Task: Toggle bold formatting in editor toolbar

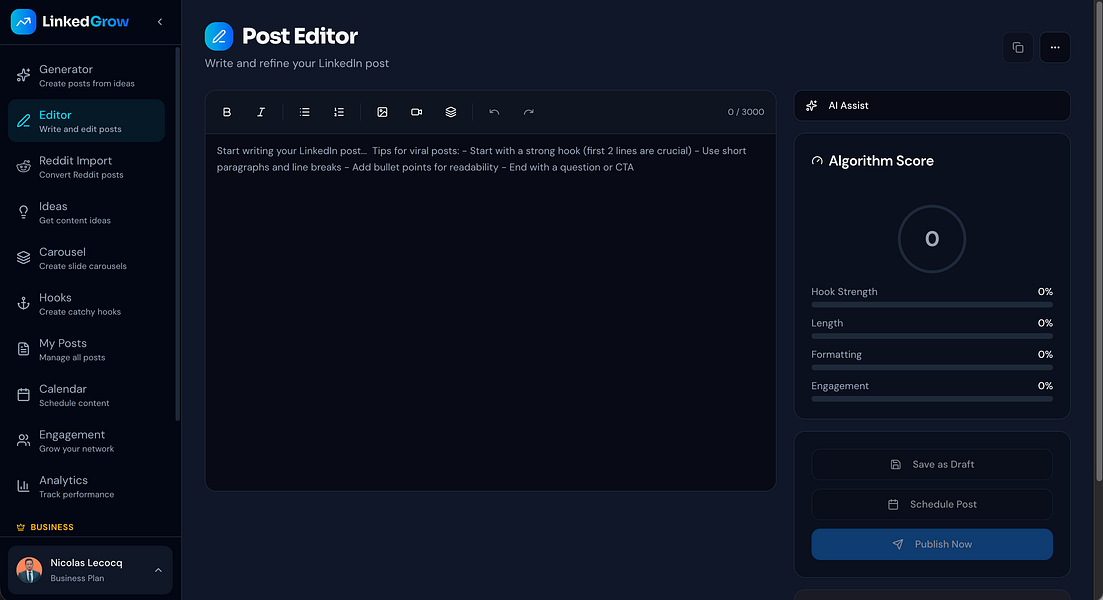Action: (x=227, y=112)
